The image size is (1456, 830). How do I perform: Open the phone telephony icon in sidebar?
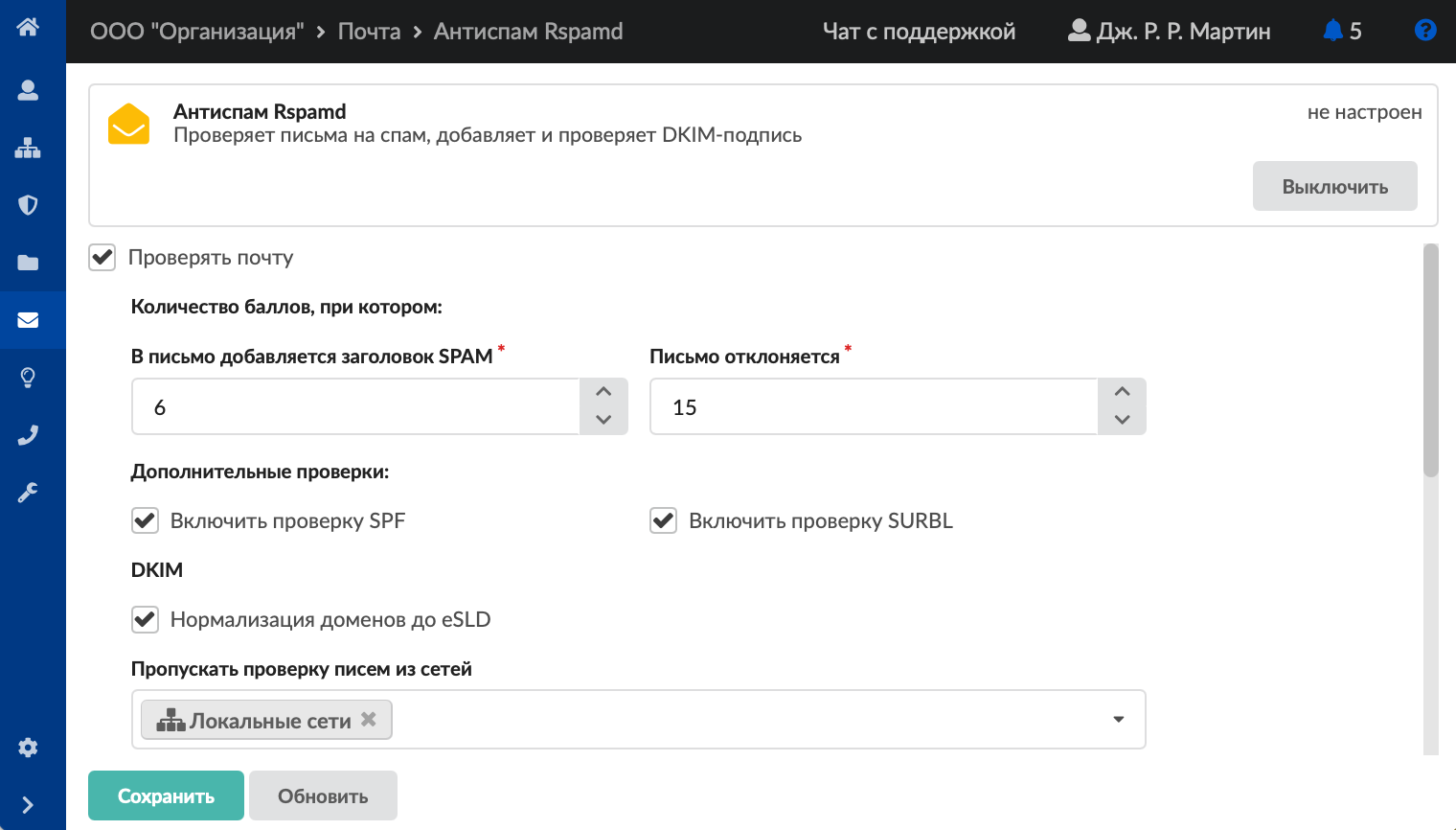(28, 435)
